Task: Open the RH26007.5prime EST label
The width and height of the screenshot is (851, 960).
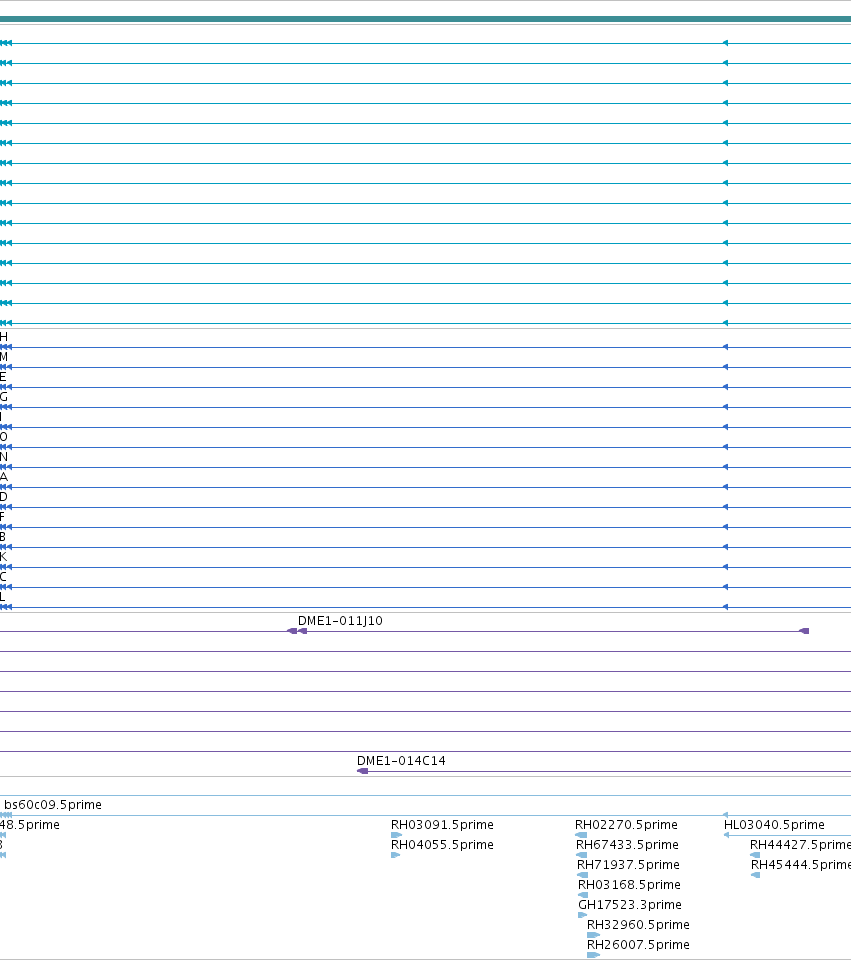Action: pyautogui.click(x=638, y=945)
